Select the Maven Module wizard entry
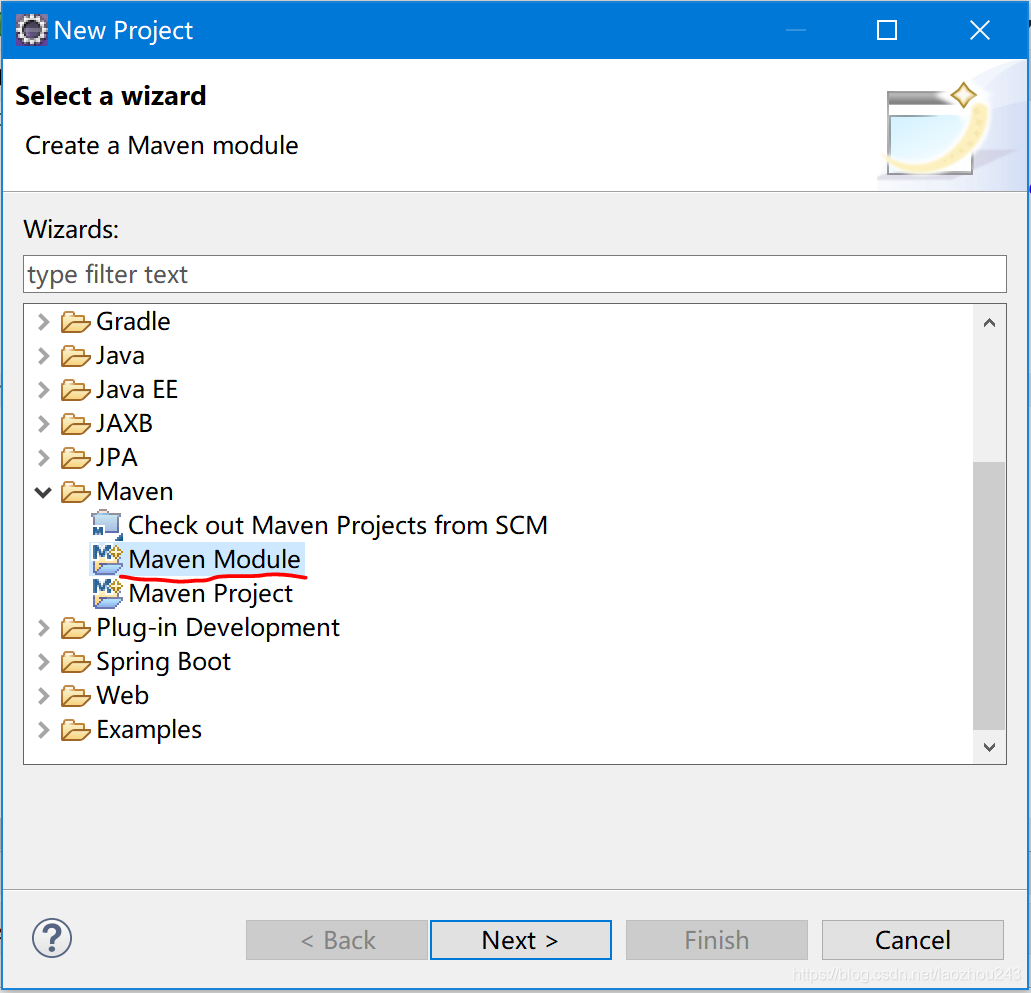Image resolution: width=1031 pixels, height=993 pixels. [x=214, y=560]
